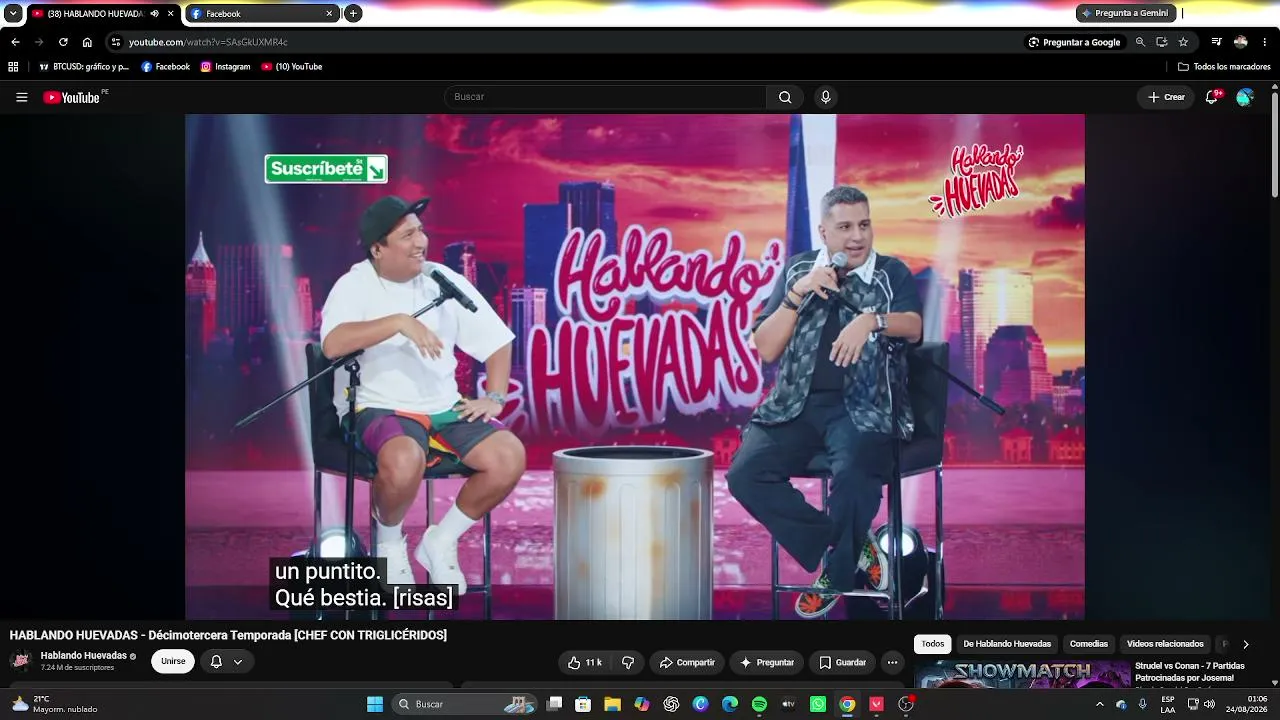1280x720 pixels.
Task: Select the Todos filter chip
Action: pos(933,644)
